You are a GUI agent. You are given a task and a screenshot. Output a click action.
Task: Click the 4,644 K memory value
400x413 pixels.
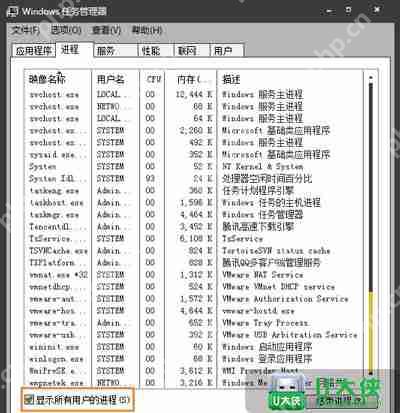pos(196,311)
